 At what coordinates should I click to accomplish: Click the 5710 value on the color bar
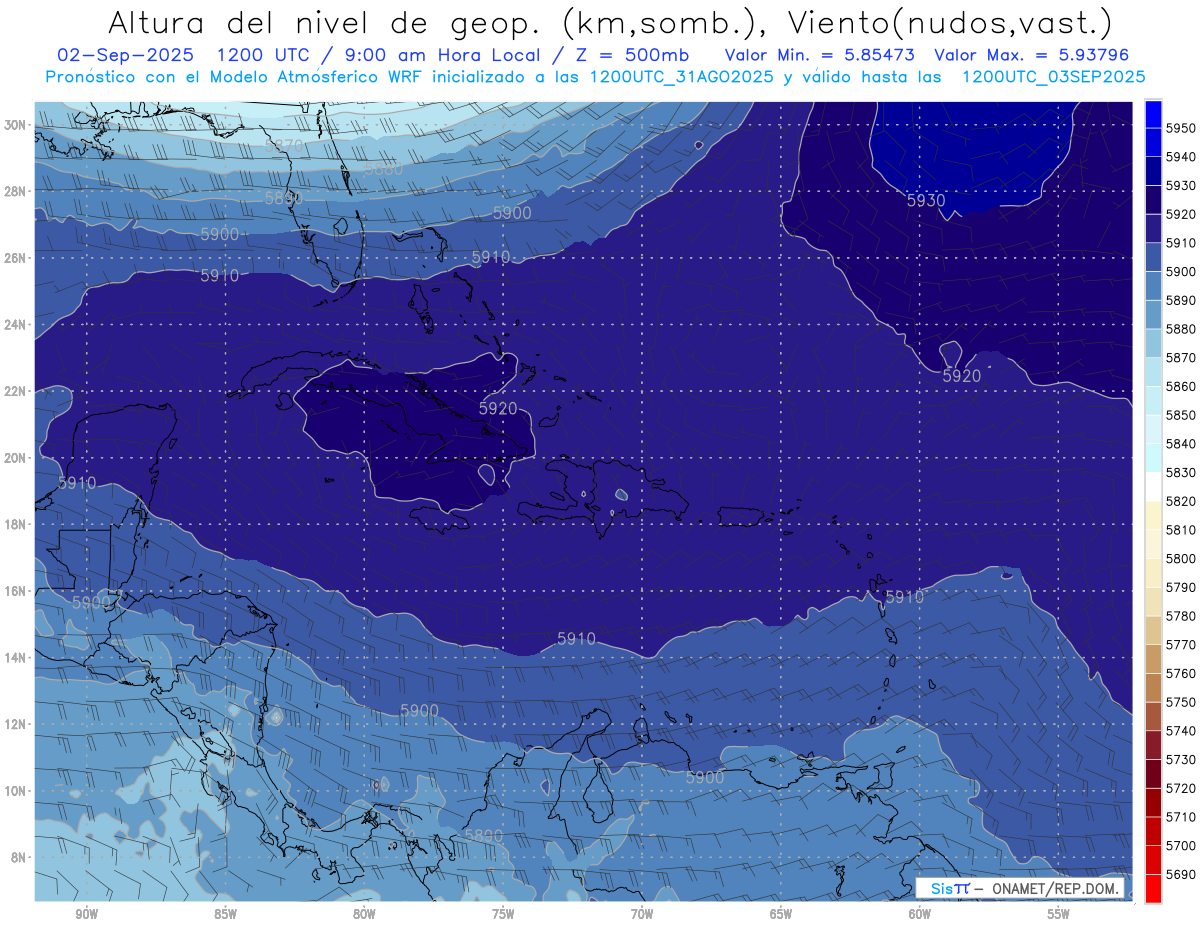[x=1181, y=817]
